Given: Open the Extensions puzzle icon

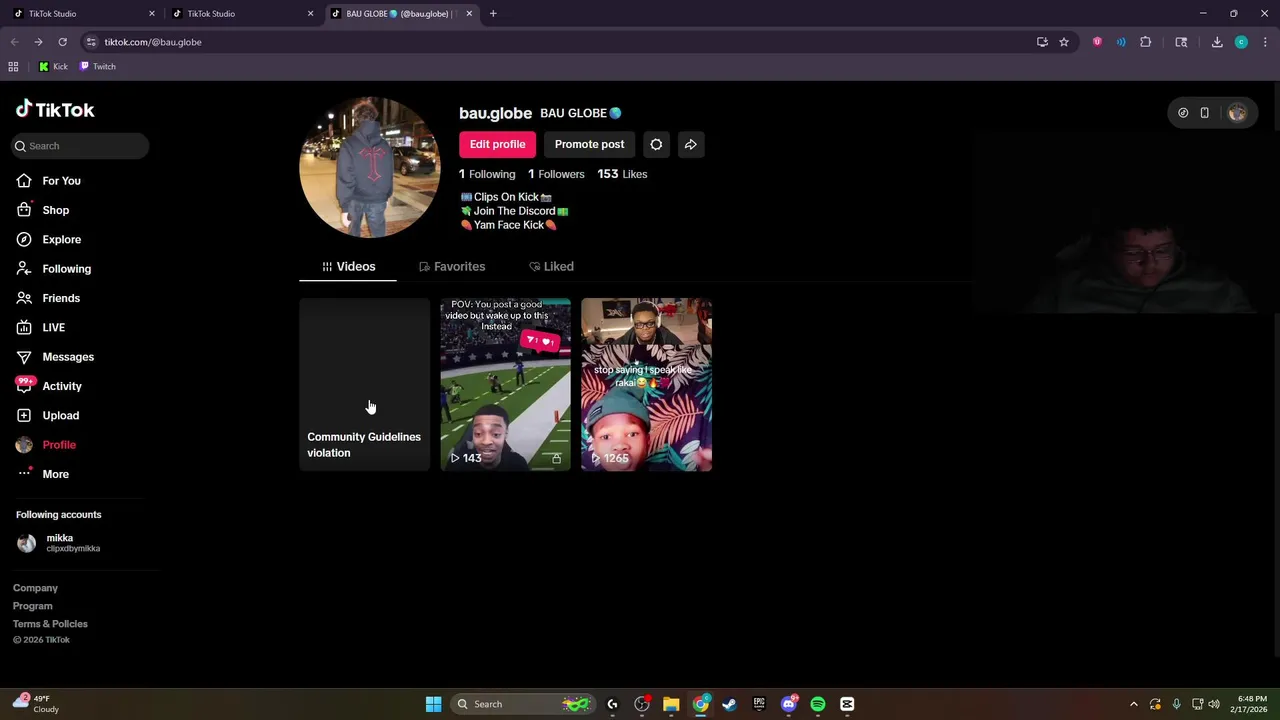Looking at the screenshot, I should coord(1146,42).
